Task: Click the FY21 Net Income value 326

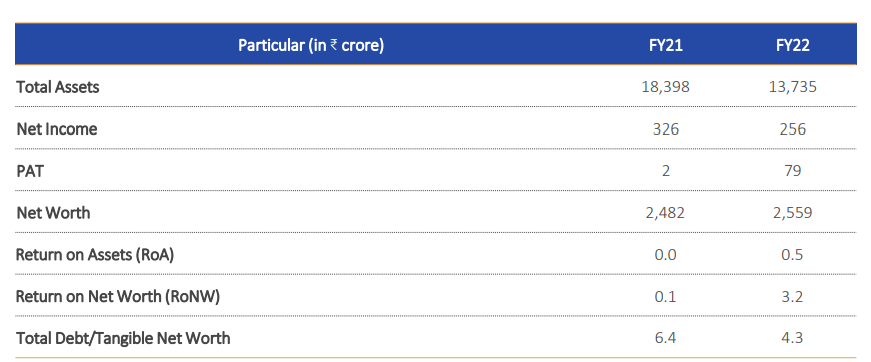Action: pos(665,129)
